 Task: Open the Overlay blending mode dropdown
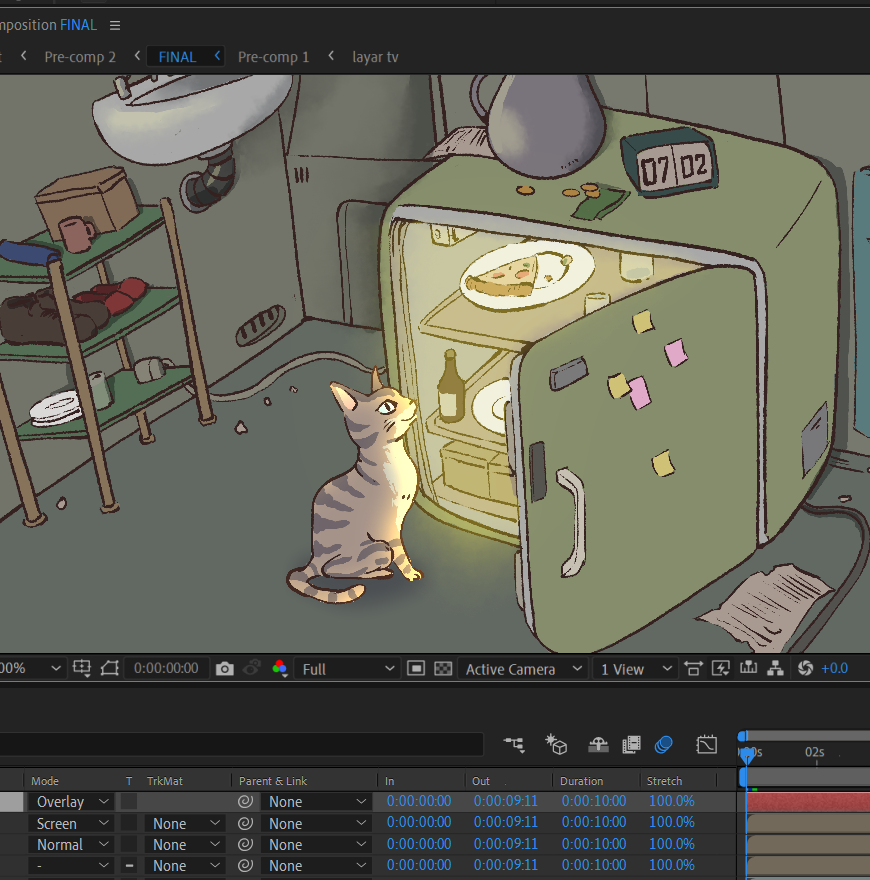[x=72, y=801]
